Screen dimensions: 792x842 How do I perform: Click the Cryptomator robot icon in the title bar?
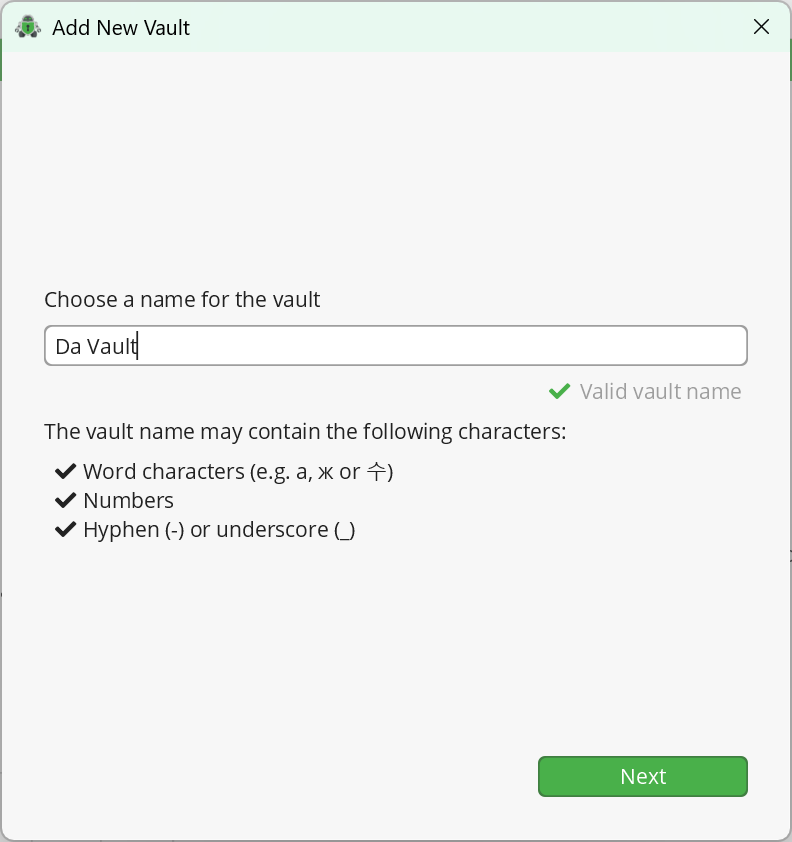[27, 27]
